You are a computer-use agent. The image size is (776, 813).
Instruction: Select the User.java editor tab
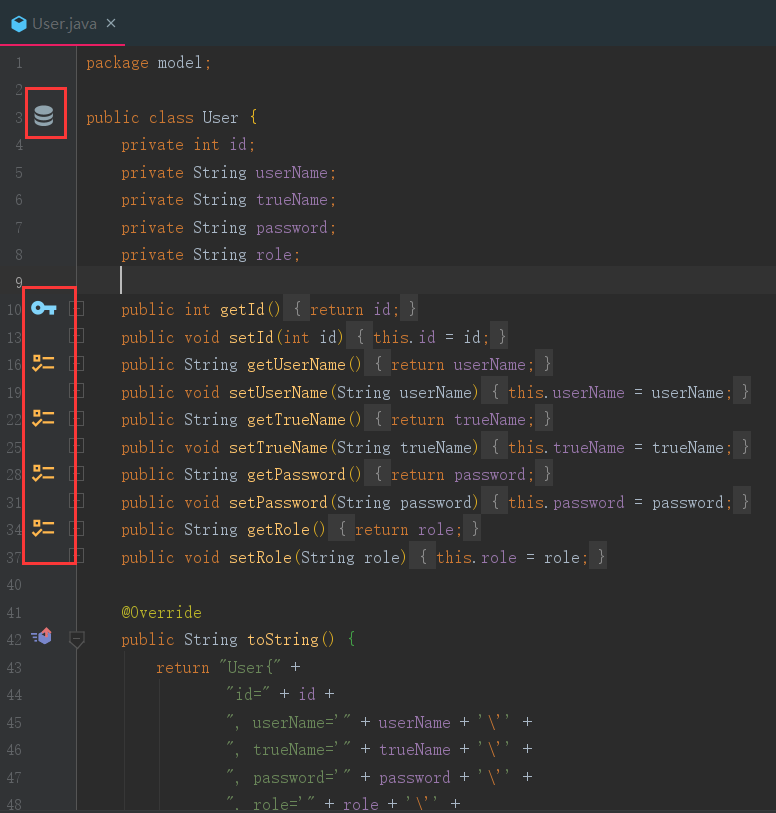(x=63, y=23)
